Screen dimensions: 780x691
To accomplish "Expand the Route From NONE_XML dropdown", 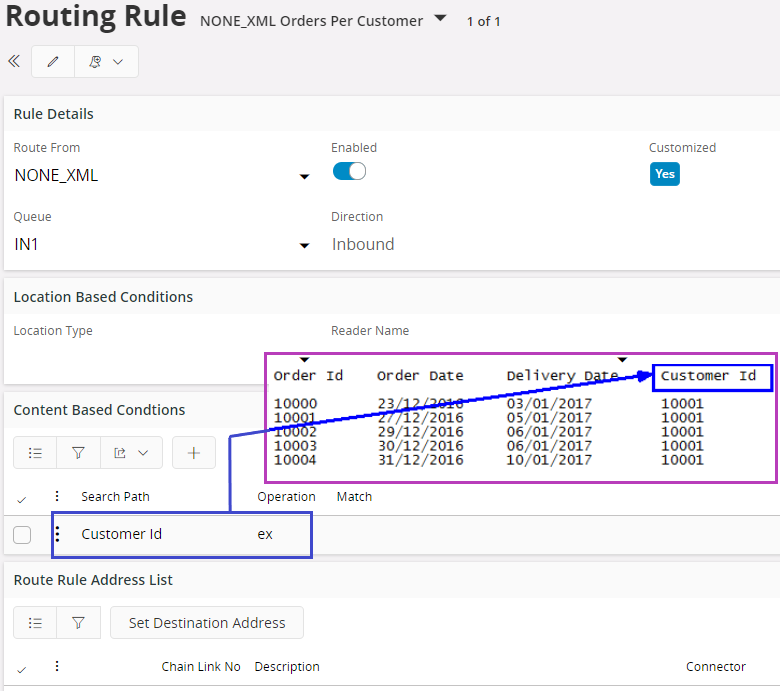I will [x=304, y=177].
